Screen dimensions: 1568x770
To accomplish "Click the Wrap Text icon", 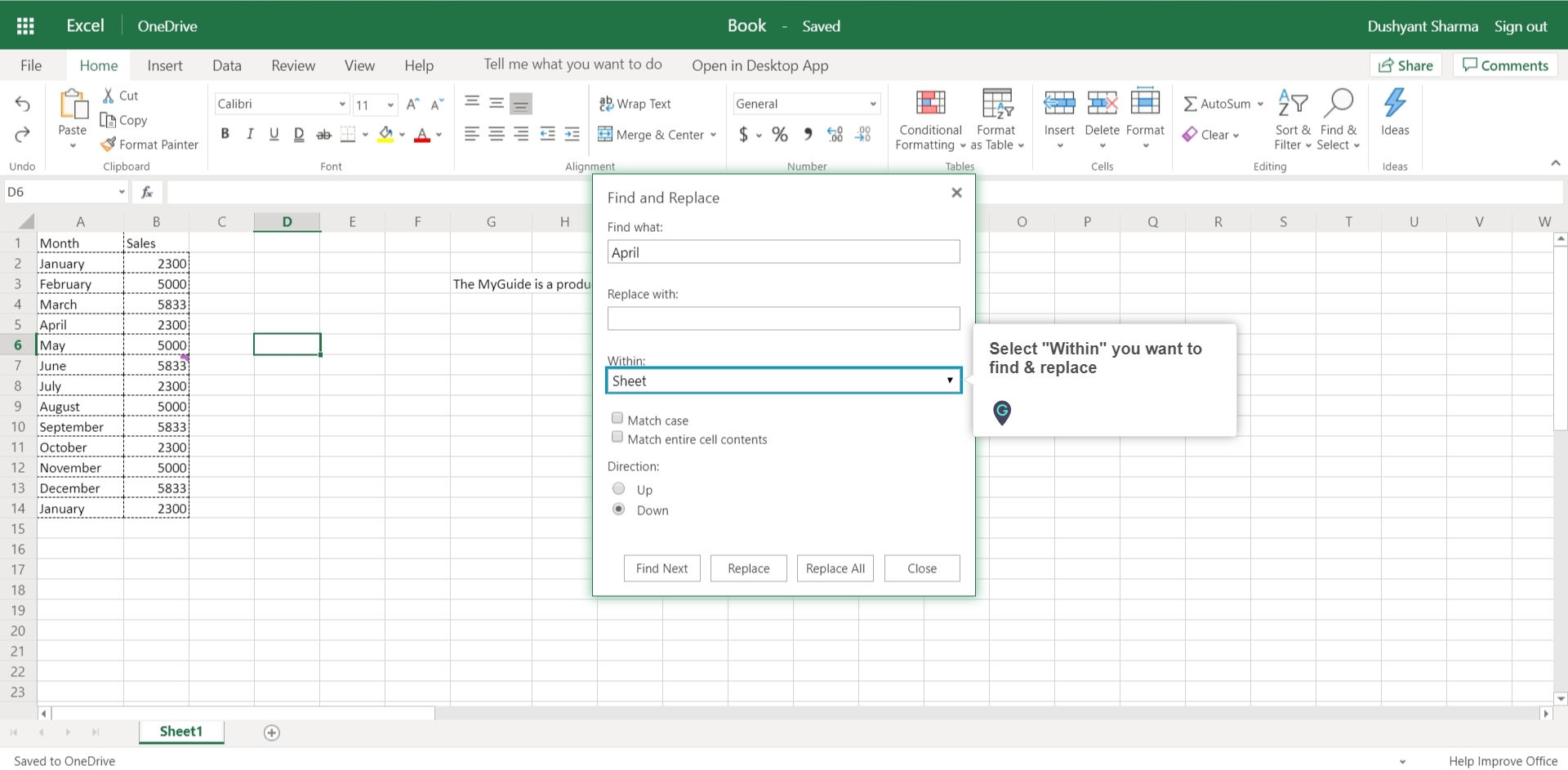I will [x=607, y=104].
